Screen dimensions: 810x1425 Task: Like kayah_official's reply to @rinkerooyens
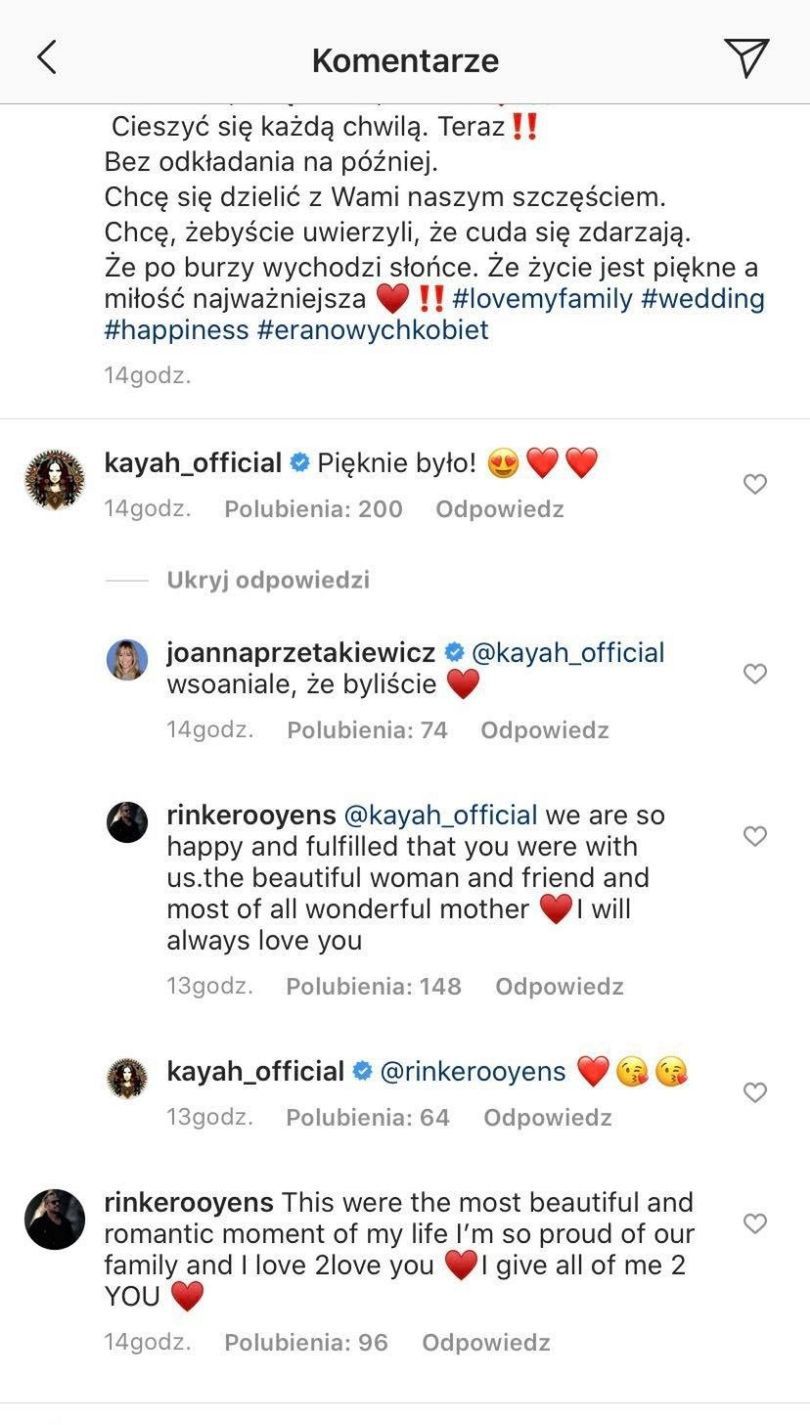[755, 1093]
